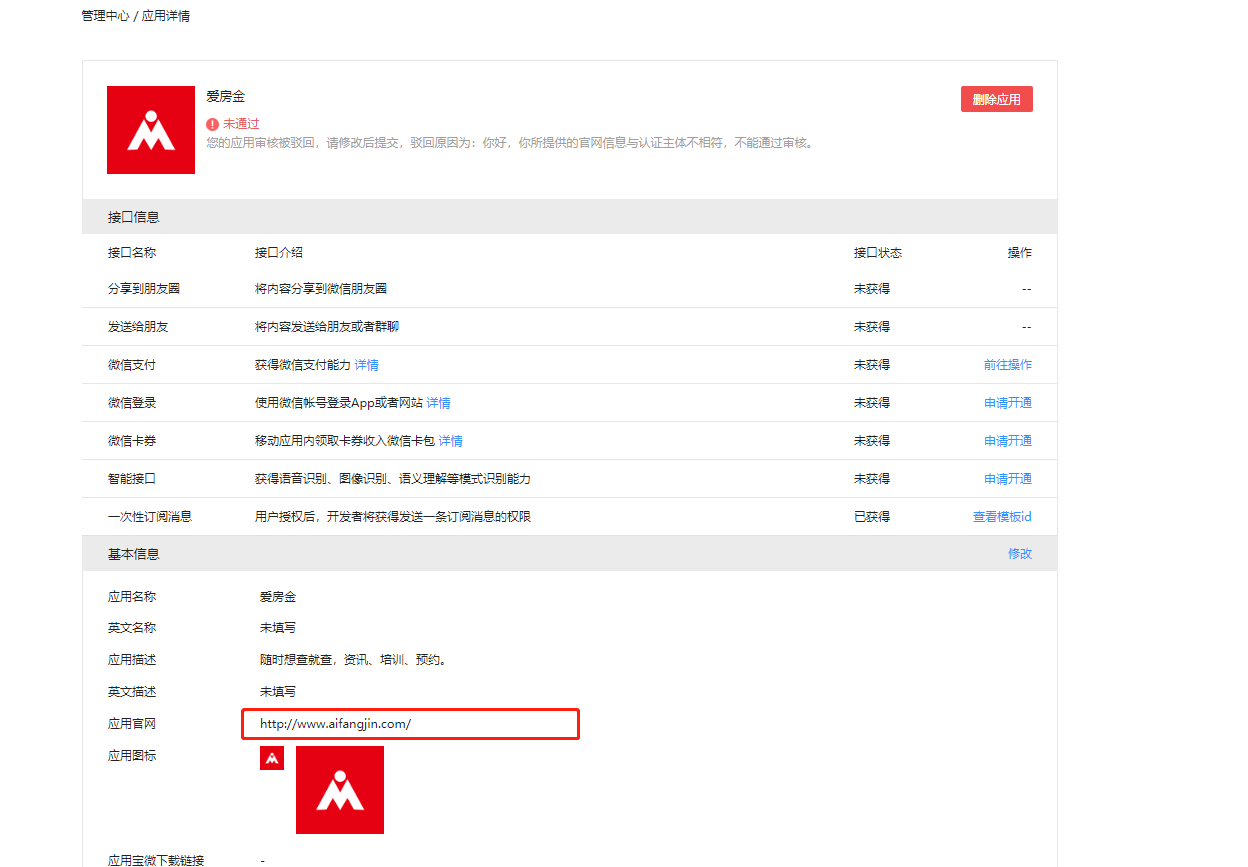Click the 删除应用 red button

[x=996, y=99]
